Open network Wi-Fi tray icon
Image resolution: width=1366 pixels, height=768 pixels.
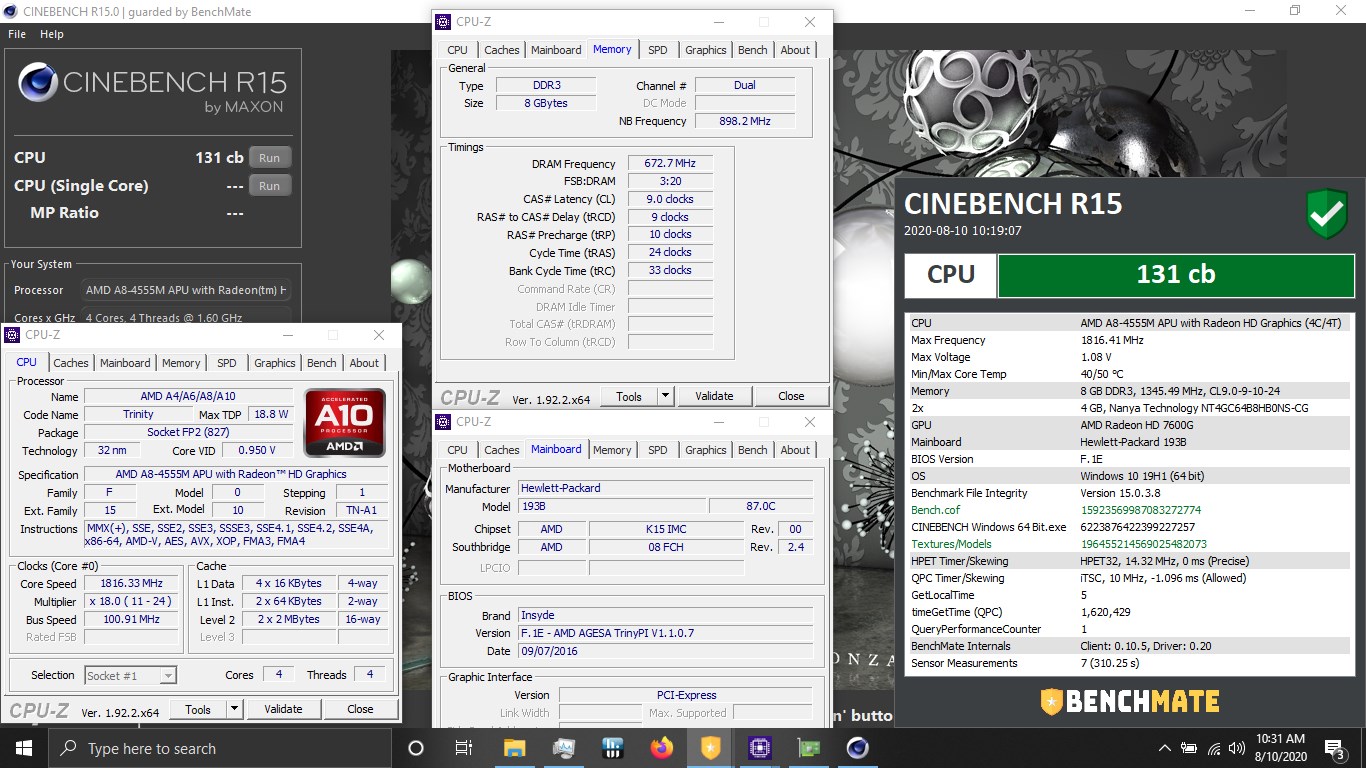click(x=1214, y=748)
